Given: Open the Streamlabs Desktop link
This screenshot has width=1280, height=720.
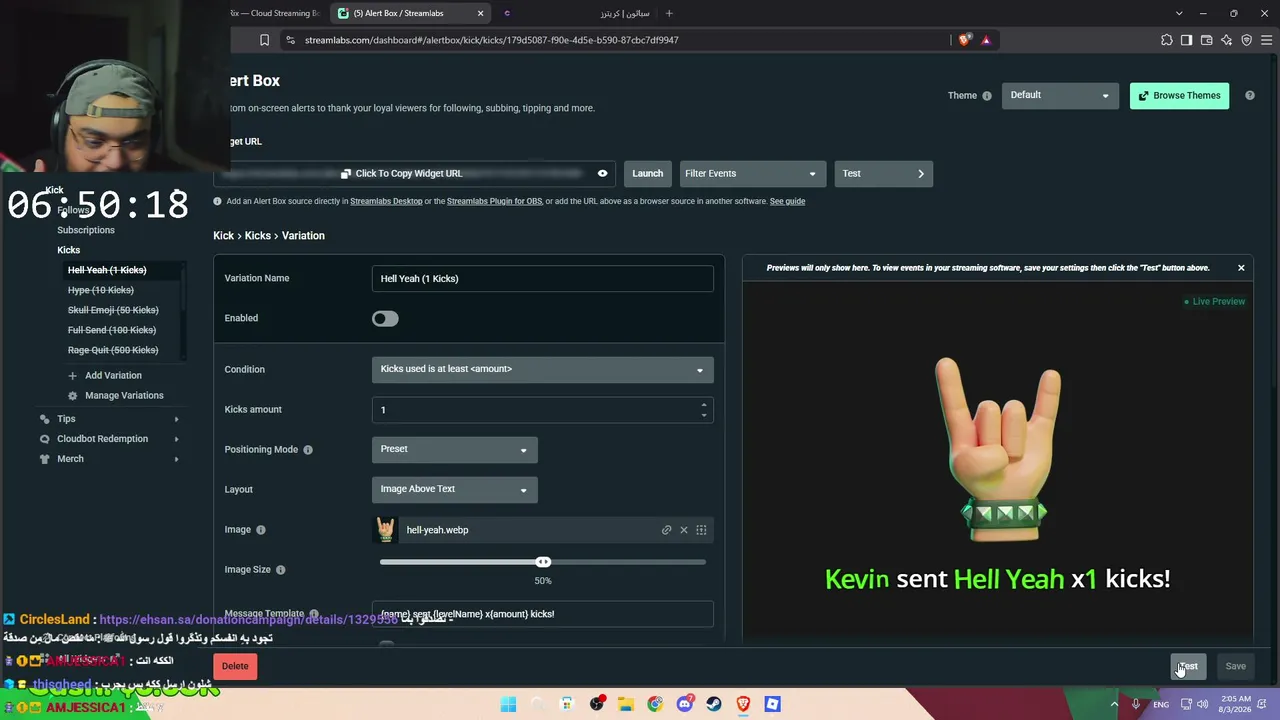Looking at the screenshot, I should click(x=386, y=201).
